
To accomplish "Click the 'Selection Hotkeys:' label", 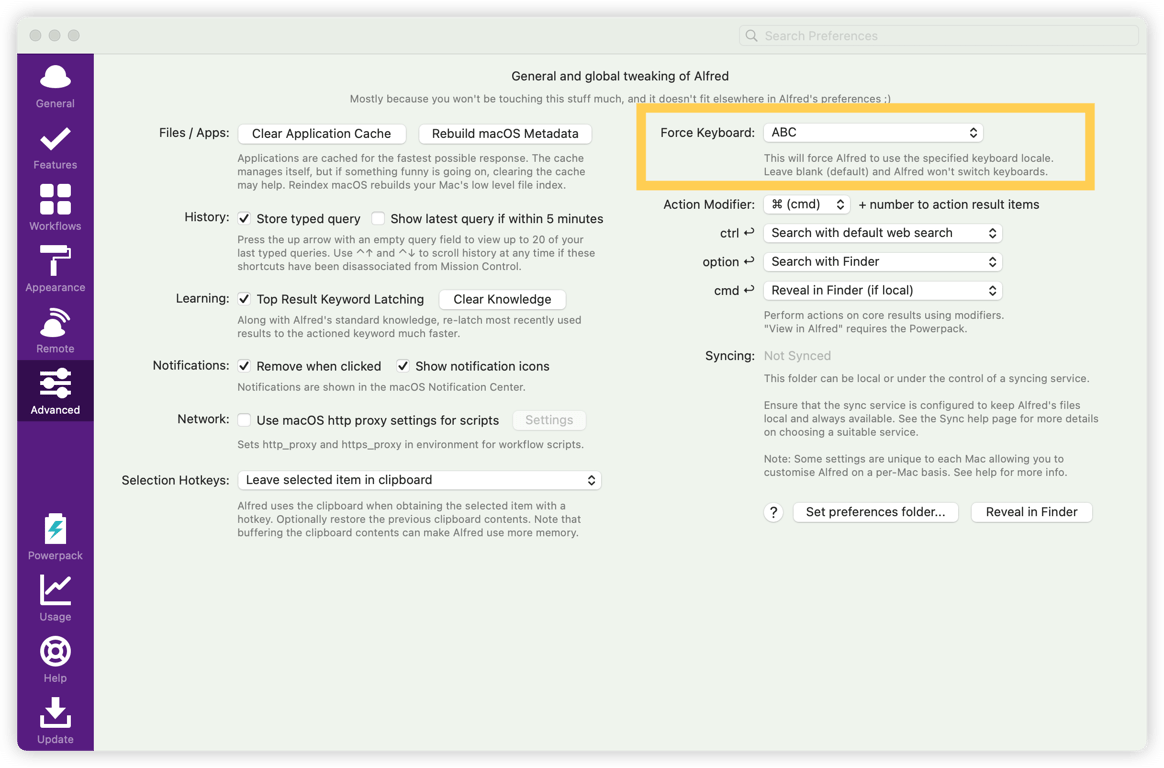I will tap(175, 480).
